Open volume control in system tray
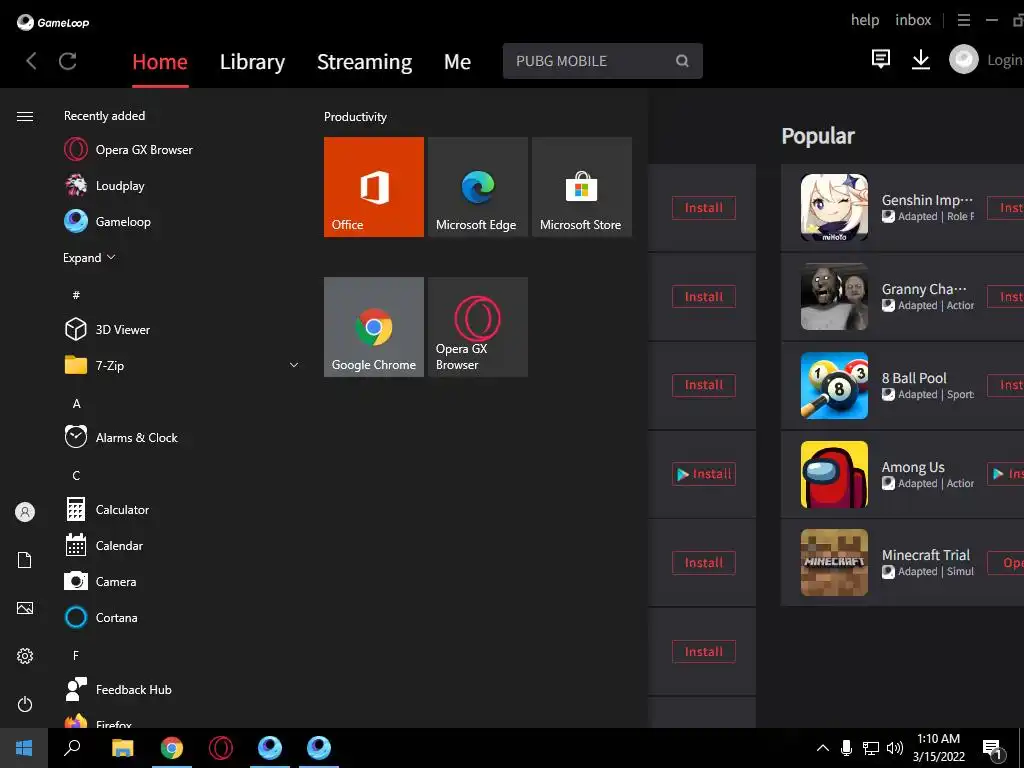The width and height of the screenshot is (1024, 768). point(895,748)
